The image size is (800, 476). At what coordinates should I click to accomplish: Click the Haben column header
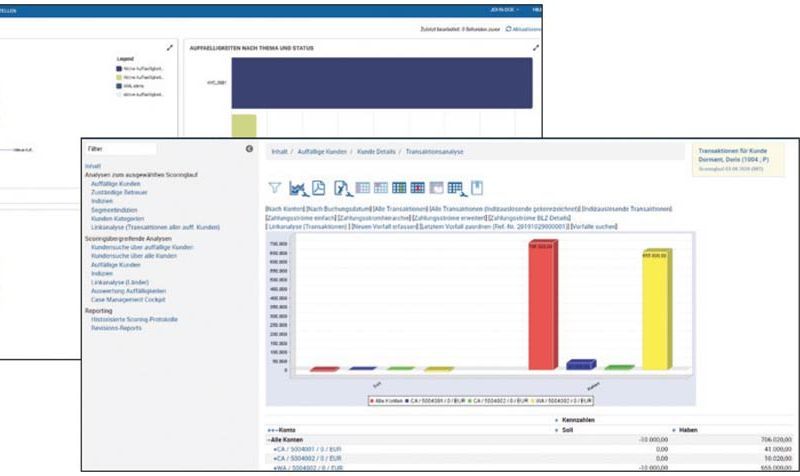(x=688, y=430)
